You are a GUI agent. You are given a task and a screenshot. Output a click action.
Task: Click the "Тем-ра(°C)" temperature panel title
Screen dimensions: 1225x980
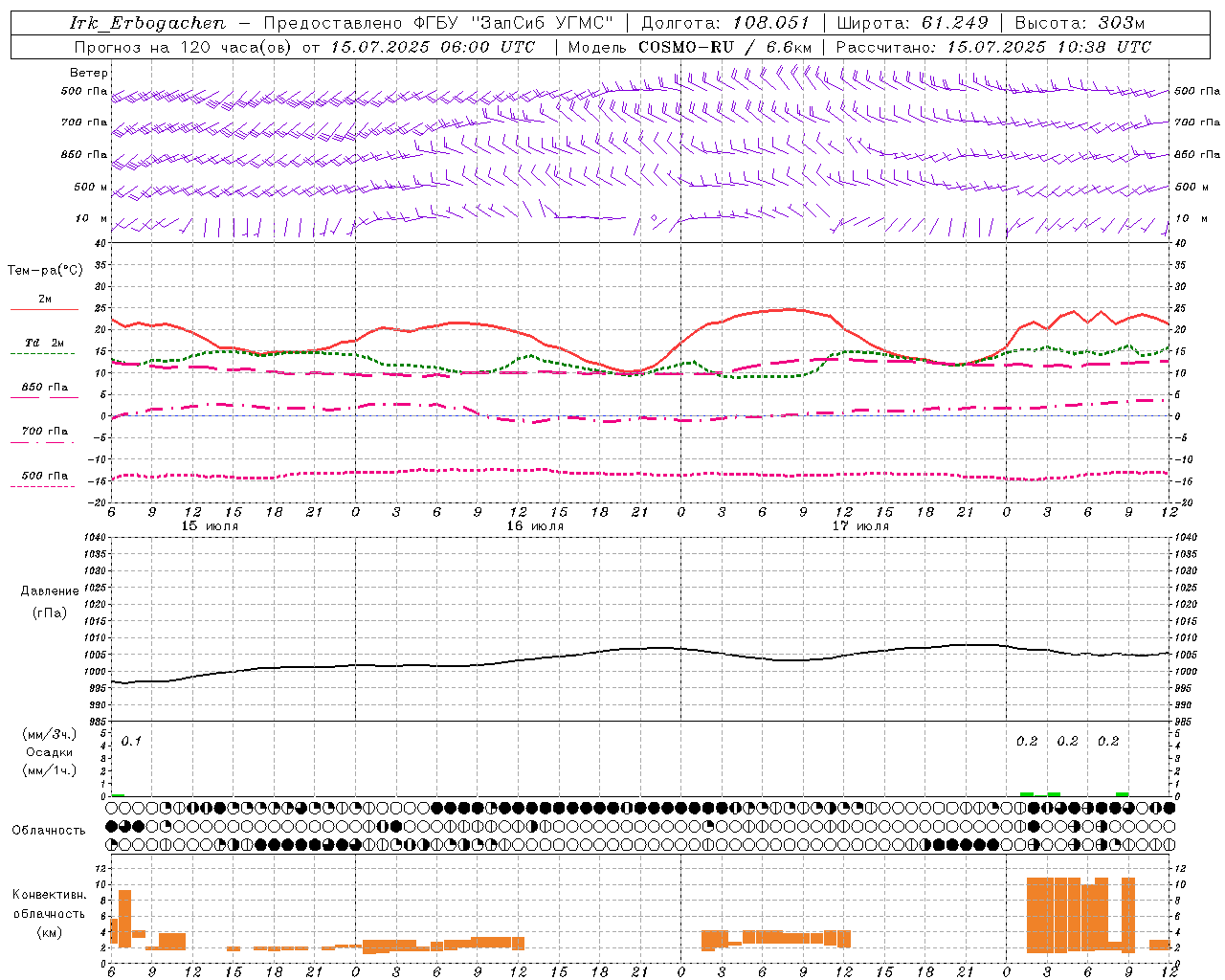coord(45,271)
